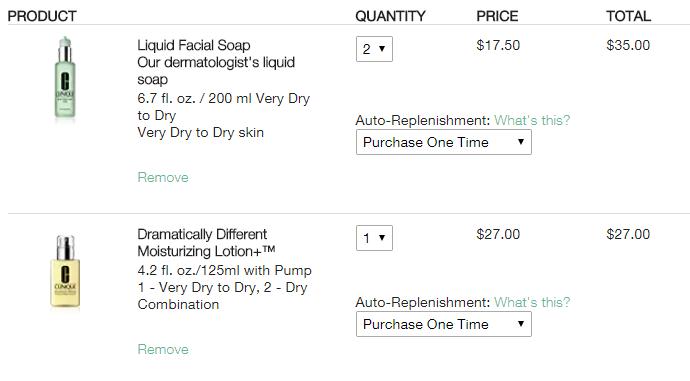Click the dropdown arrow in the soap's Purchase One Time box
The width and height of the screenshot is (690, 381).
click(521, 142)
